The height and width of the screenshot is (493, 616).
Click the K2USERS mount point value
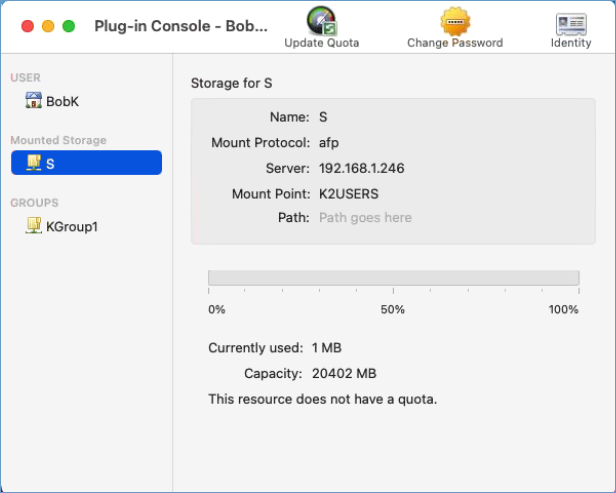tap(349, 193)
